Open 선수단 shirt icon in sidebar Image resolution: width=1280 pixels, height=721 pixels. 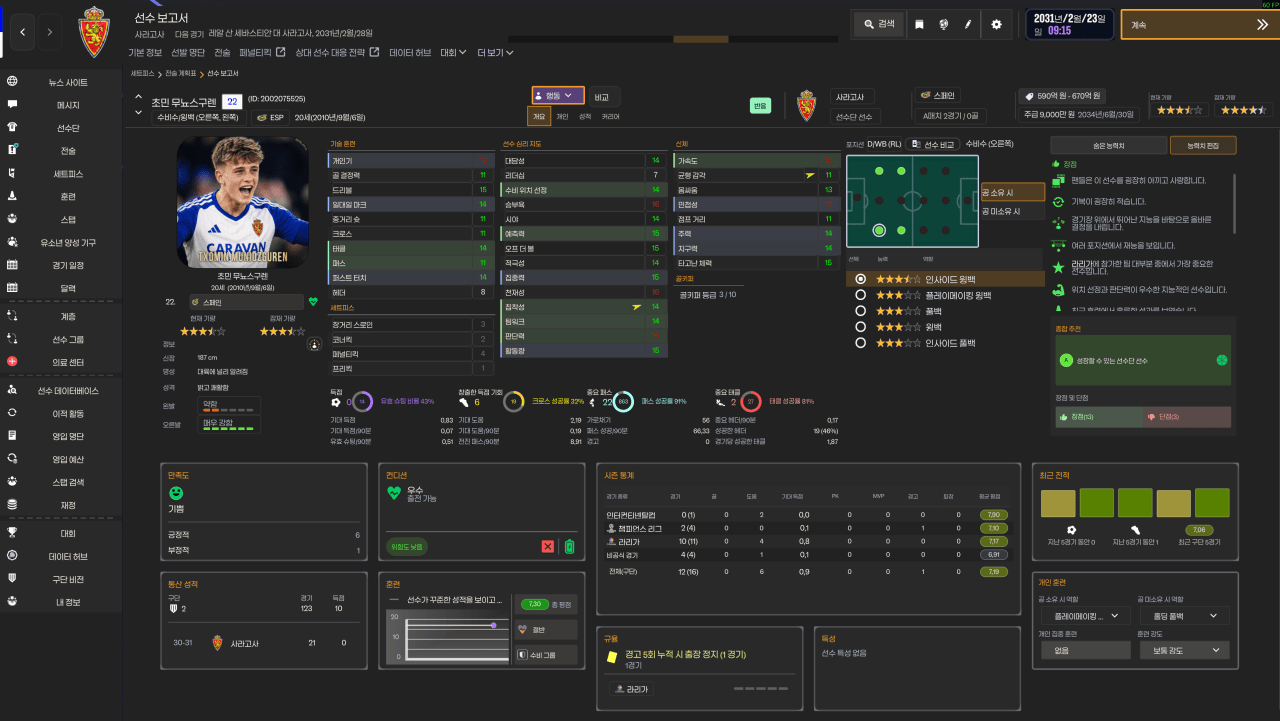(x=12, y=128)
